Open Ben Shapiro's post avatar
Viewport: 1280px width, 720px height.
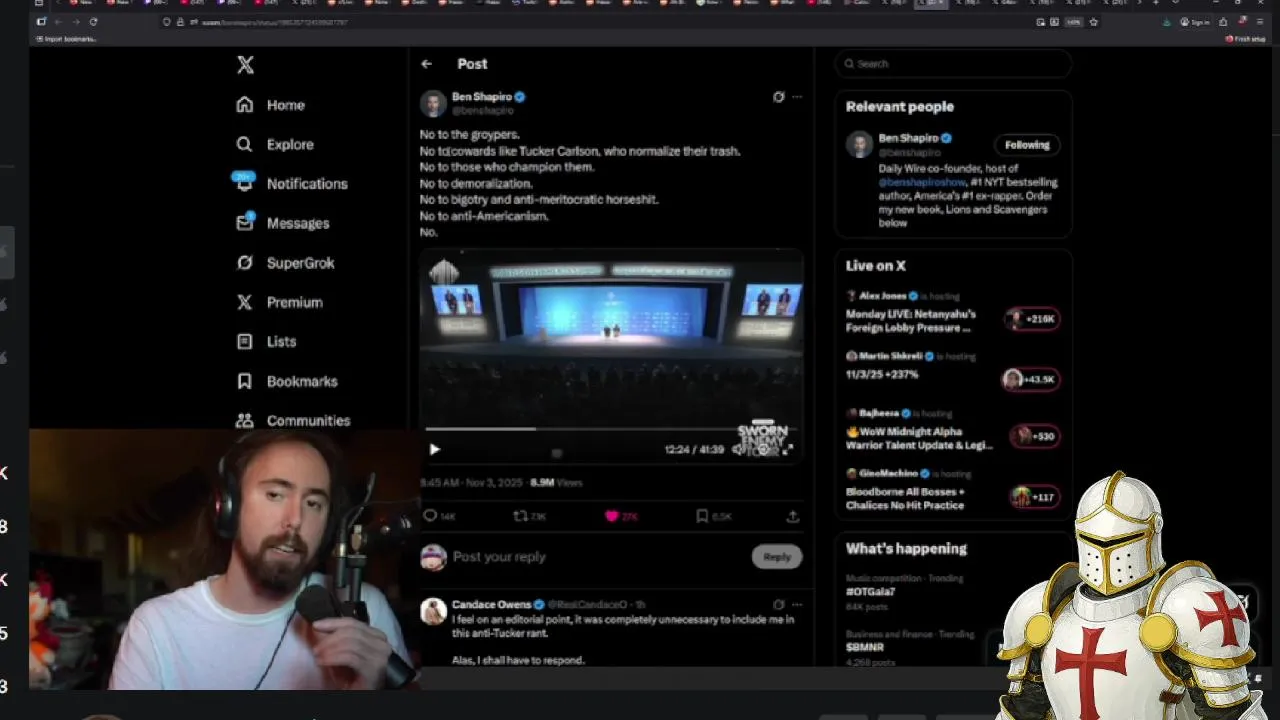pos(433,103)
